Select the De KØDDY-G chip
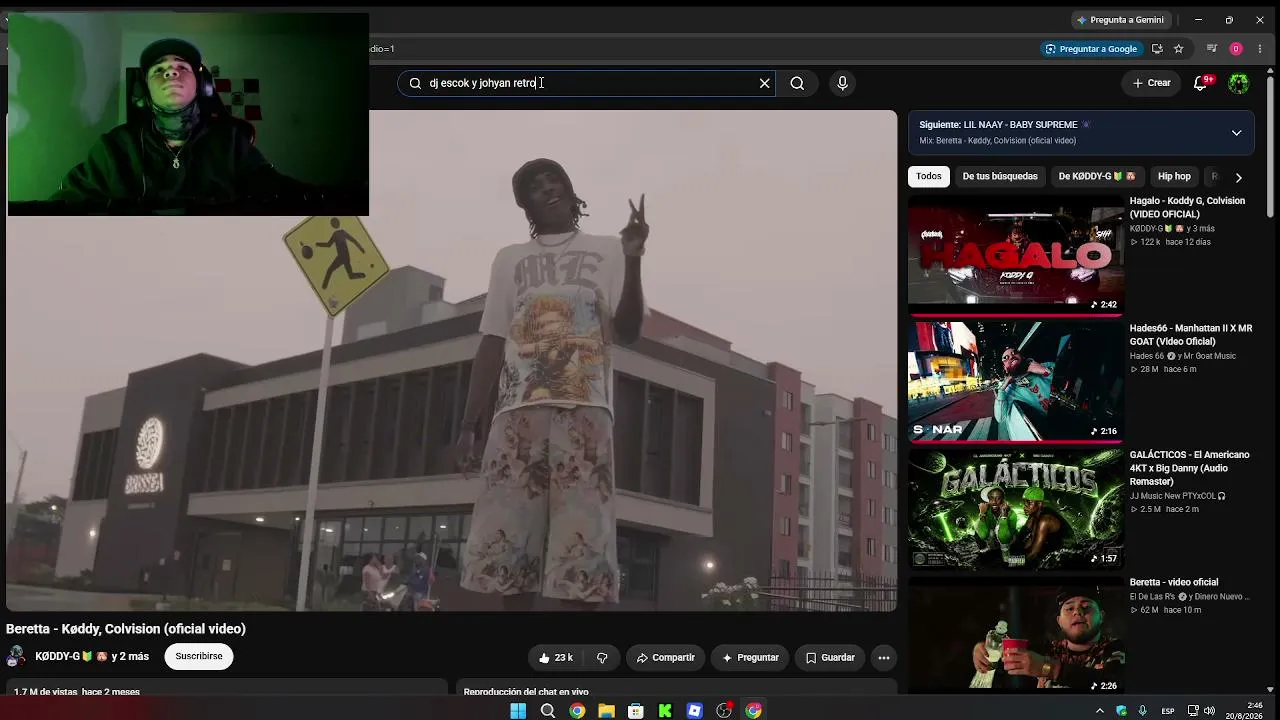The width and height of the screenshot is (1280, 720). tap(1097, 176)
